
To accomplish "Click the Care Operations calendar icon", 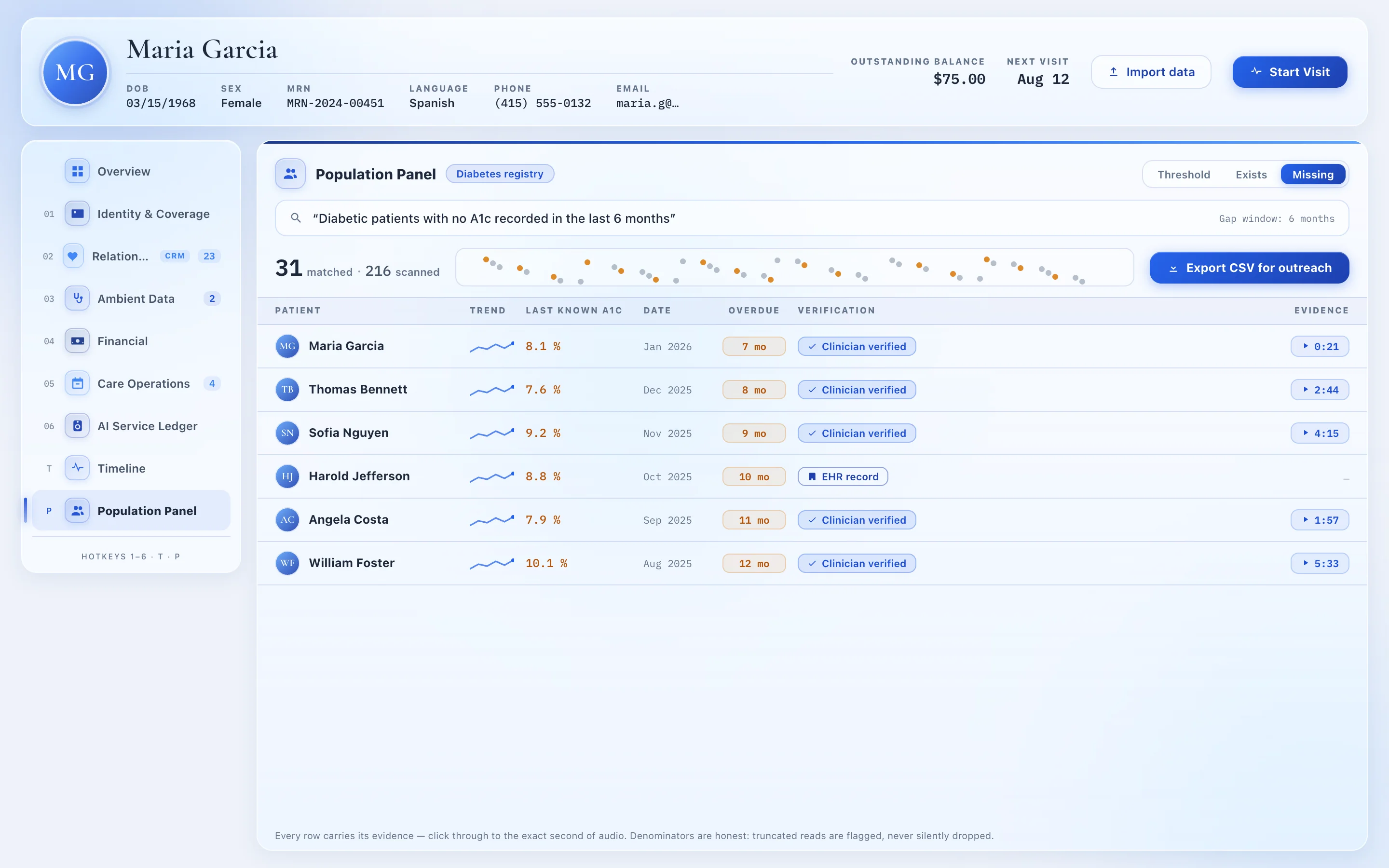I will pos(77,383).
